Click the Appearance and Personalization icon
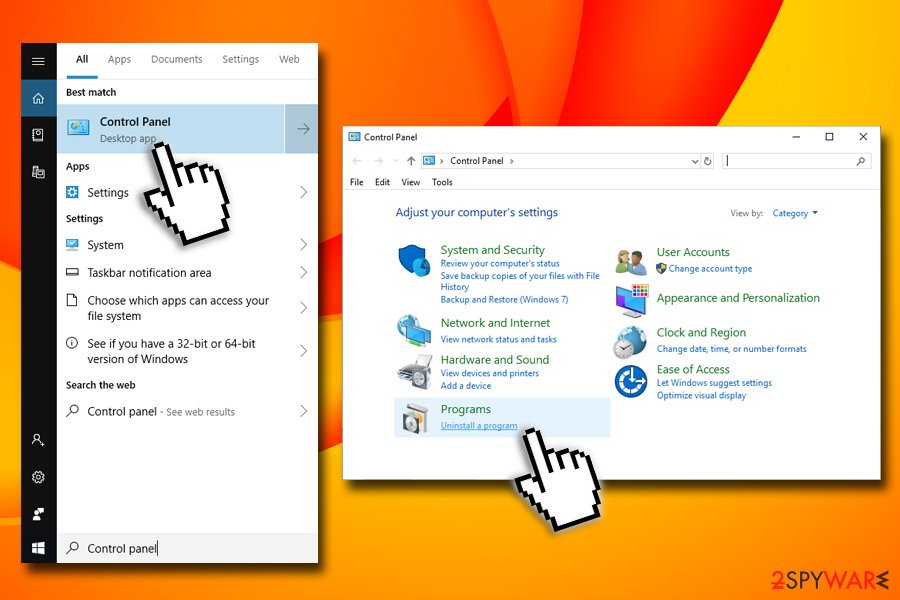The height and width of the screenshot is (600, 900). click(631, 300)
